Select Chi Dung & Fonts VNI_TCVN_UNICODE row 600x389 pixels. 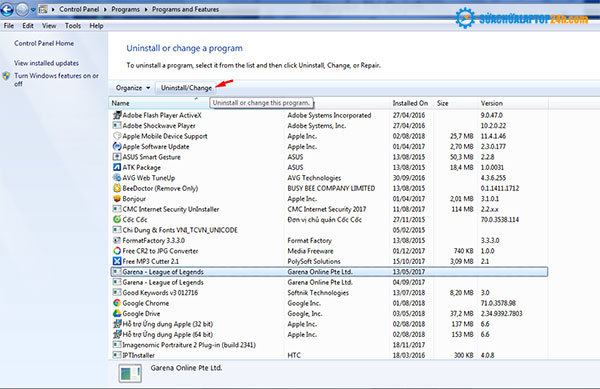[329, 230]
